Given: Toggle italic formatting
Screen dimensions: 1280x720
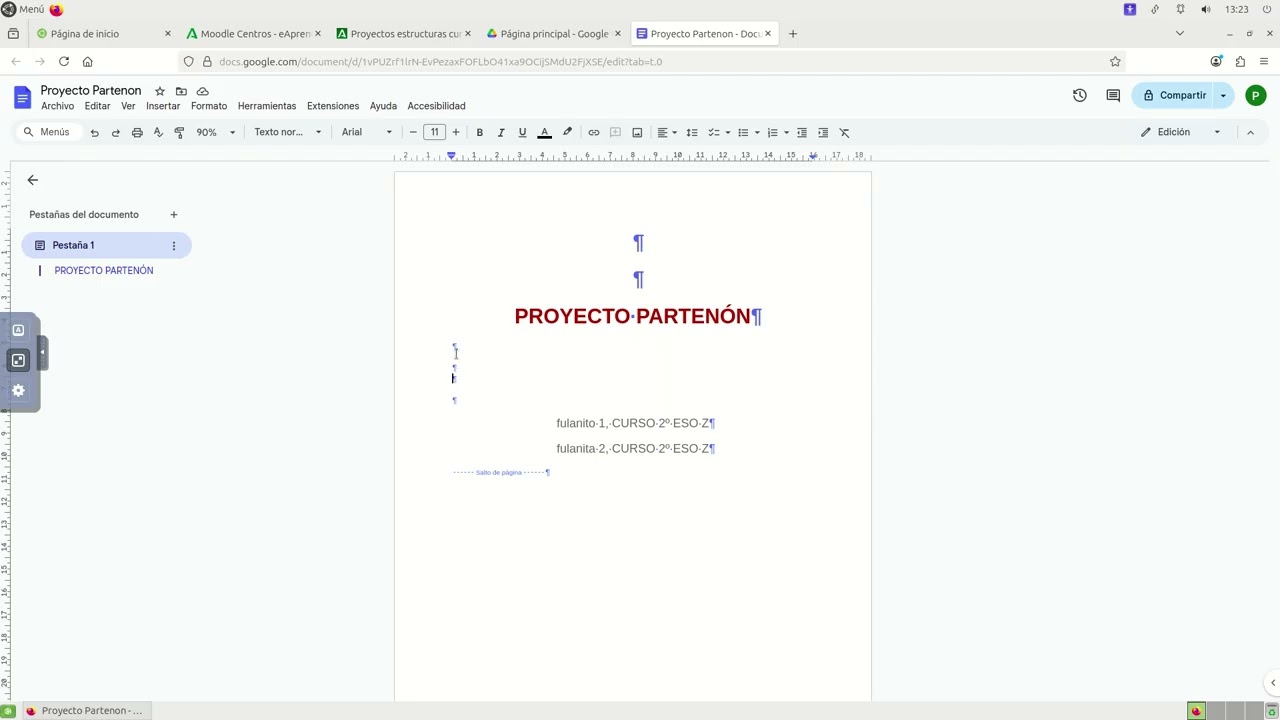Looking at the screenshot, I should pos(501,132).
